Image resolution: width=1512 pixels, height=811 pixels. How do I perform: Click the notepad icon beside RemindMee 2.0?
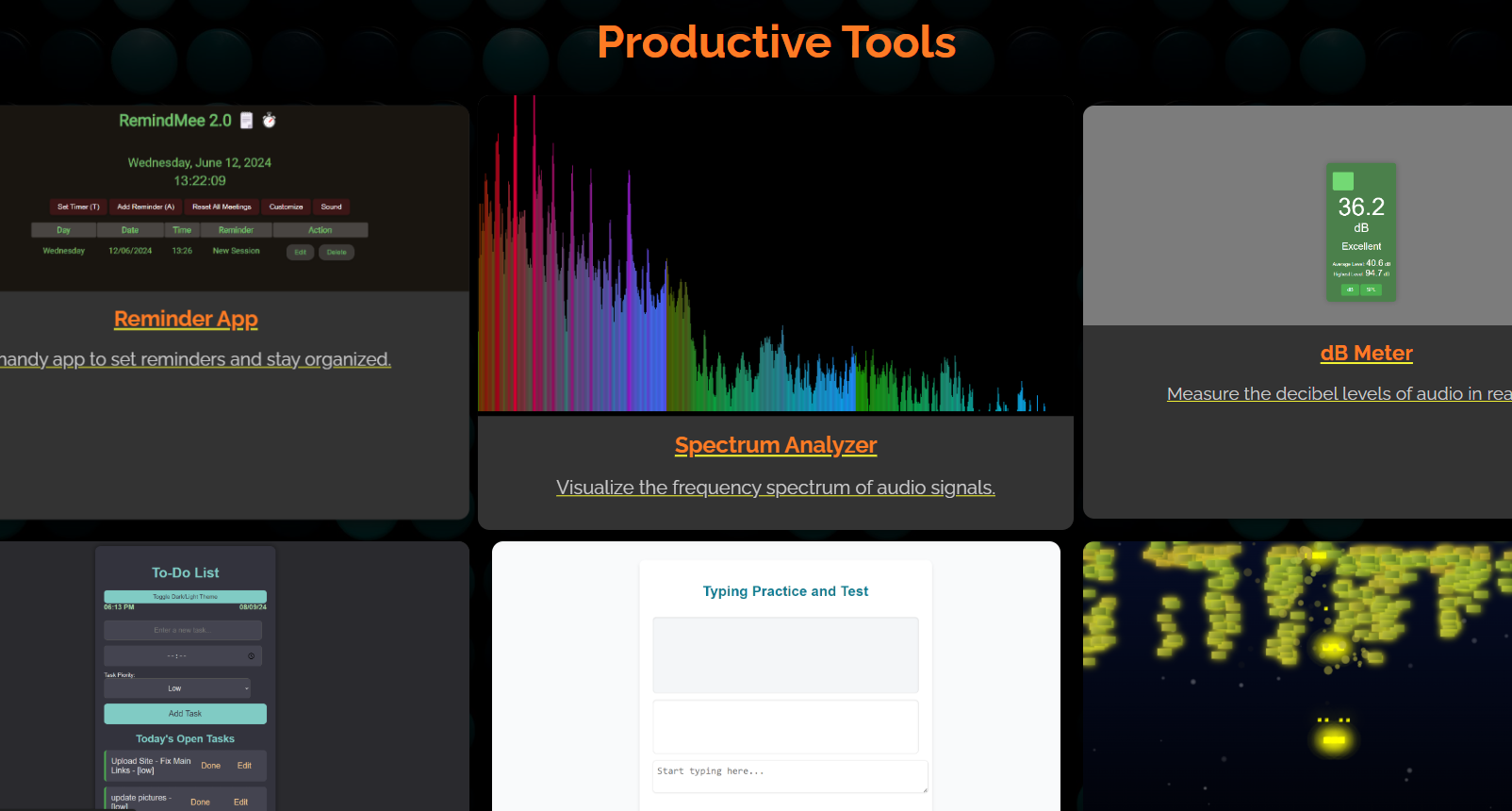[246, 121]
